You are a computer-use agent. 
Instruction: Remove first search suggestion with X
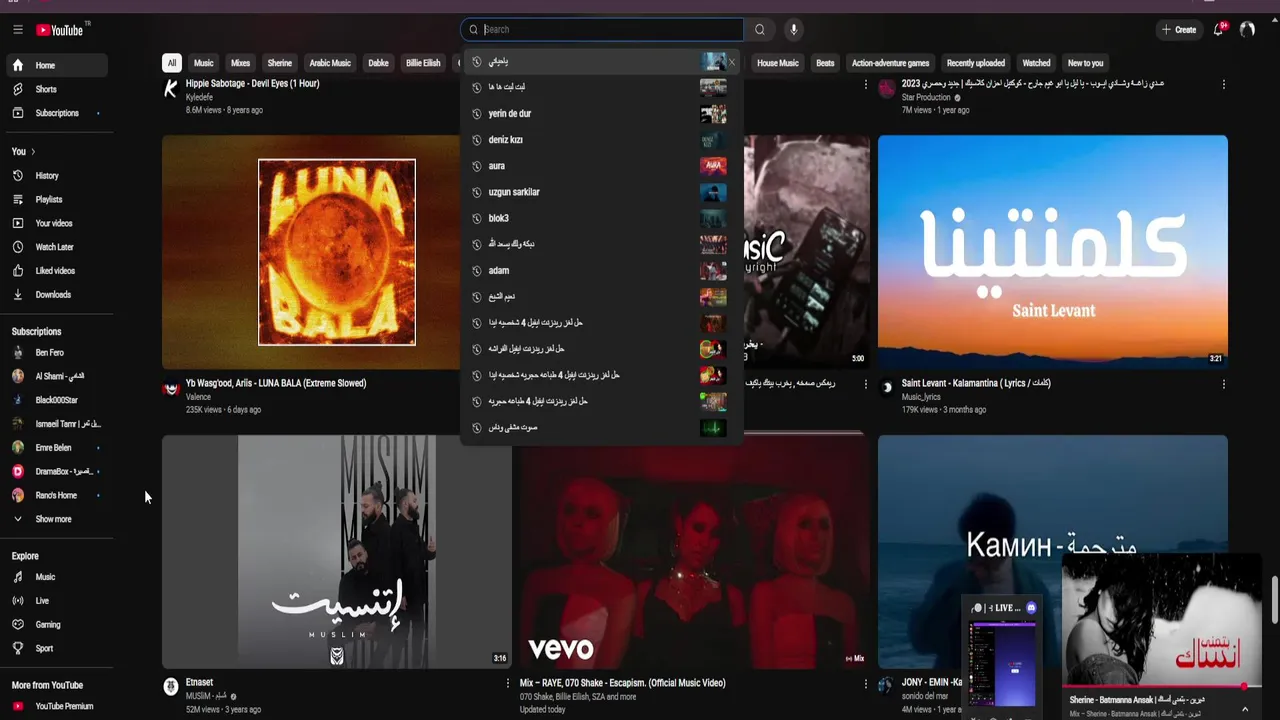(732, 62)
